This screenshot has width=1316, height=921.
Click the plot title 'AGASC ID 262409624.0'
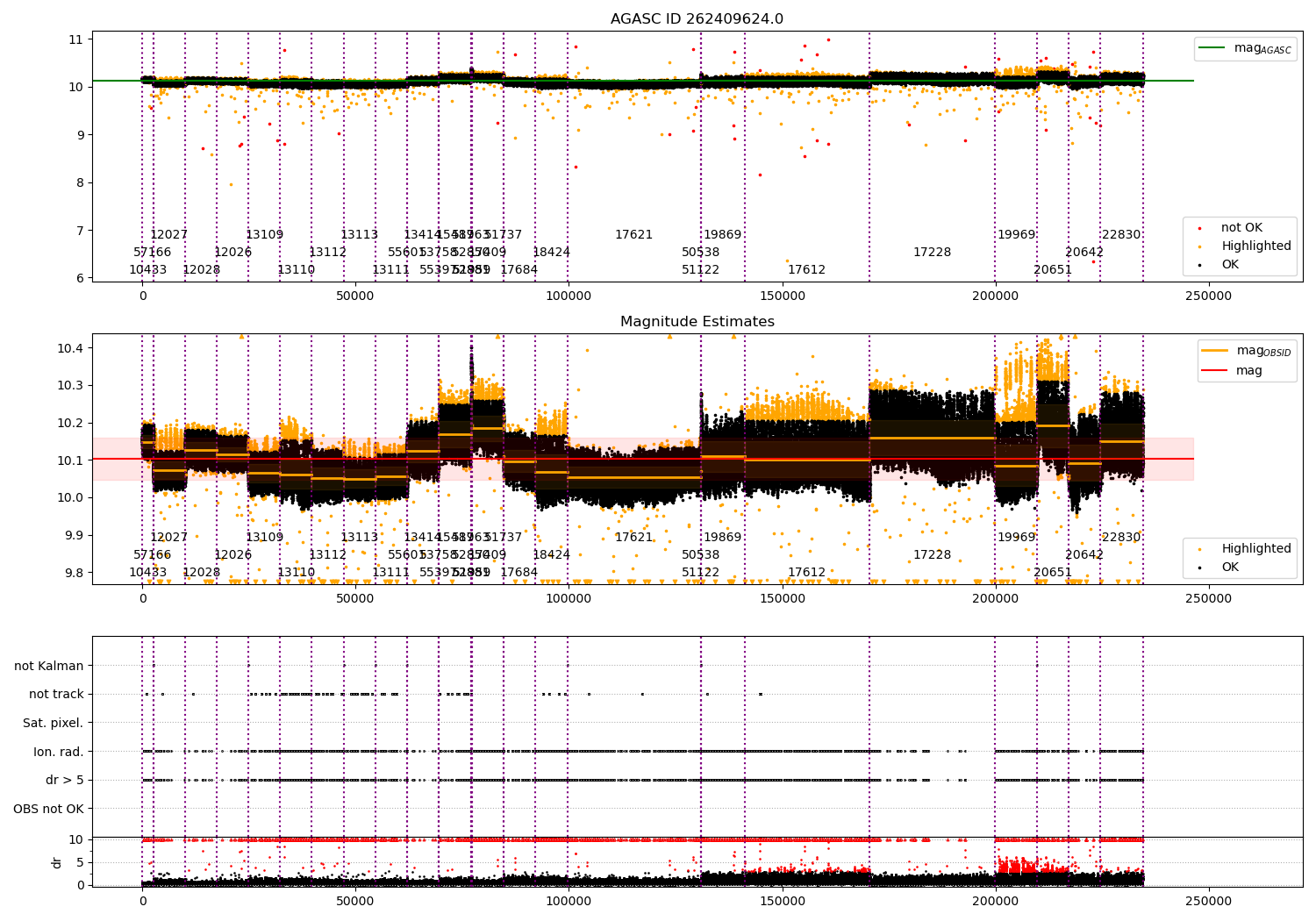click(x=697, y=19)
